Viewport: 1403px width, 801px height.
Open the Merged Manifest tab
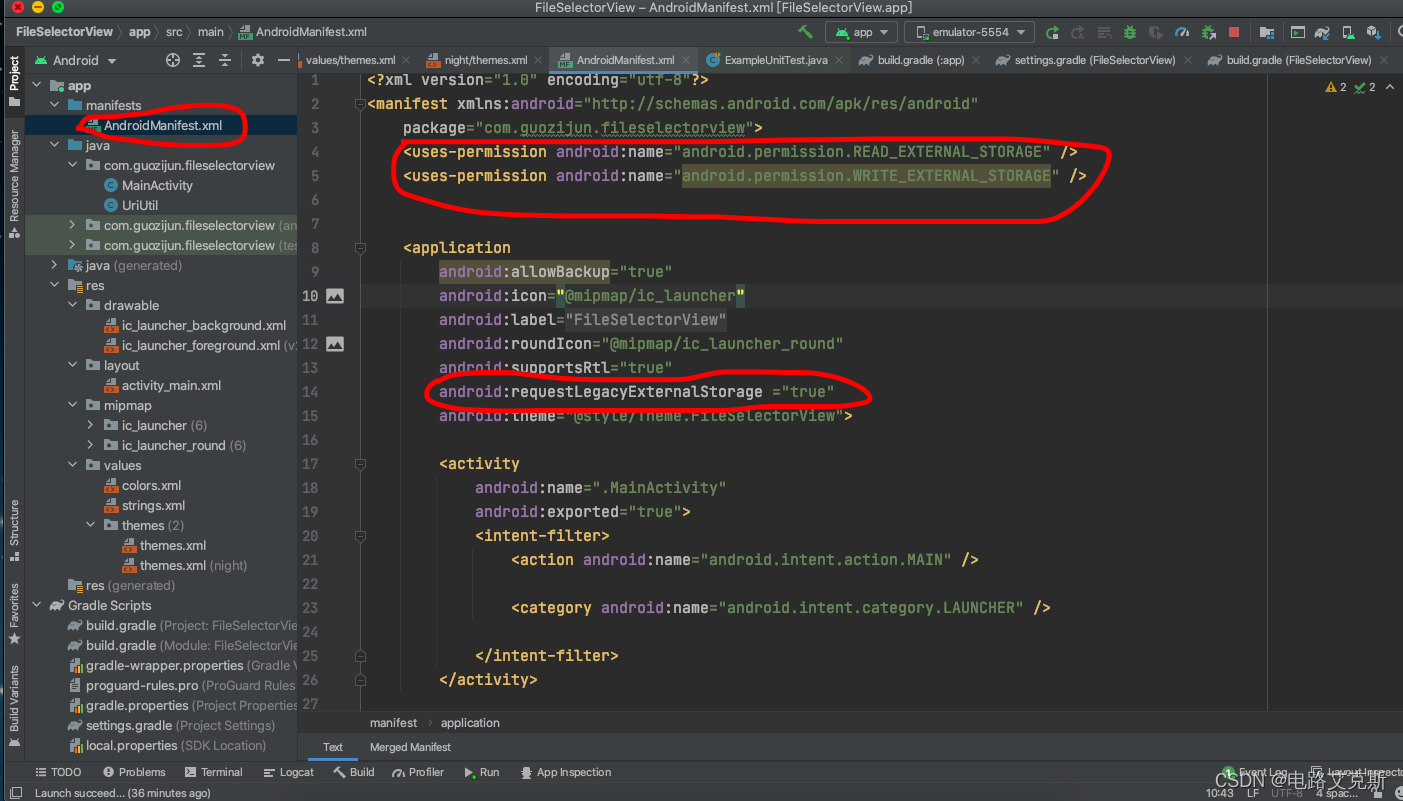[410, 747]
